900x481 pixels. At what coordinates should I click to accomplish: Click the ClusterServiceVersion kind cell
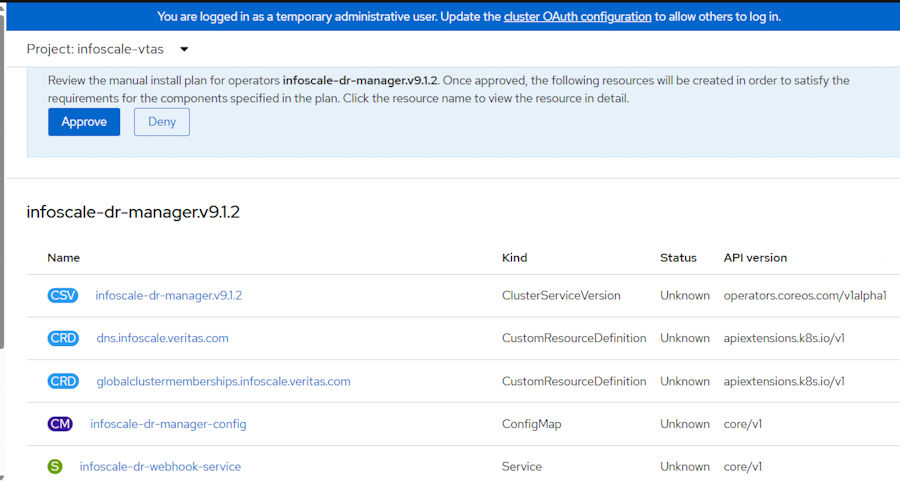[561, 296]
